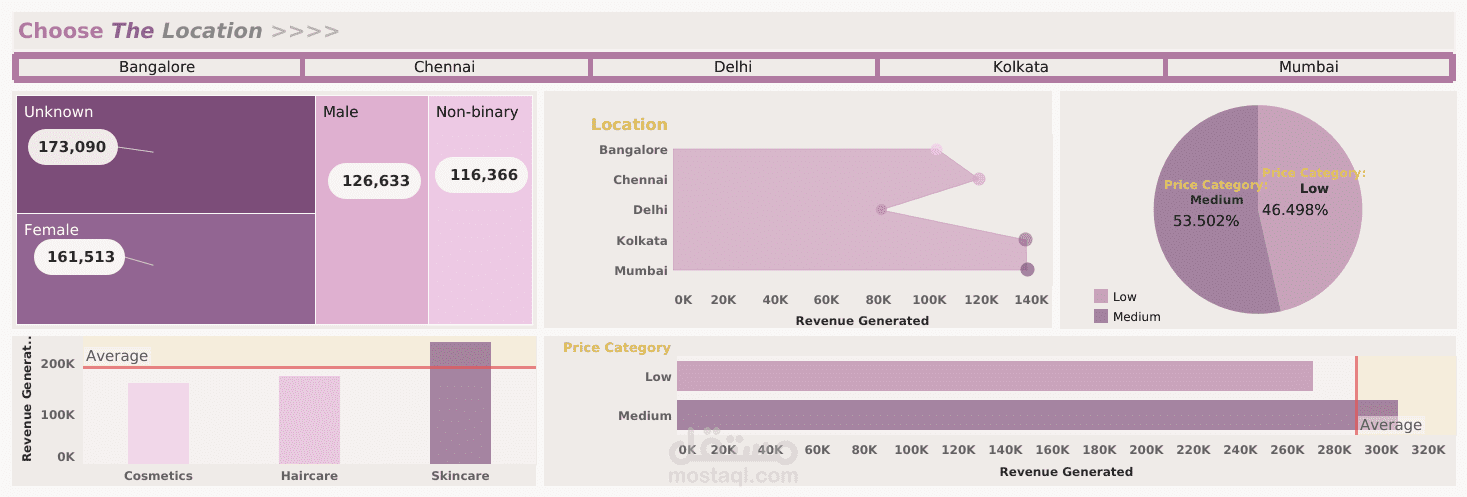The height and width of the screenshot is (497, 1467).
Task: Click Chennai axis label in Location chart
Action: pos(640,180)
